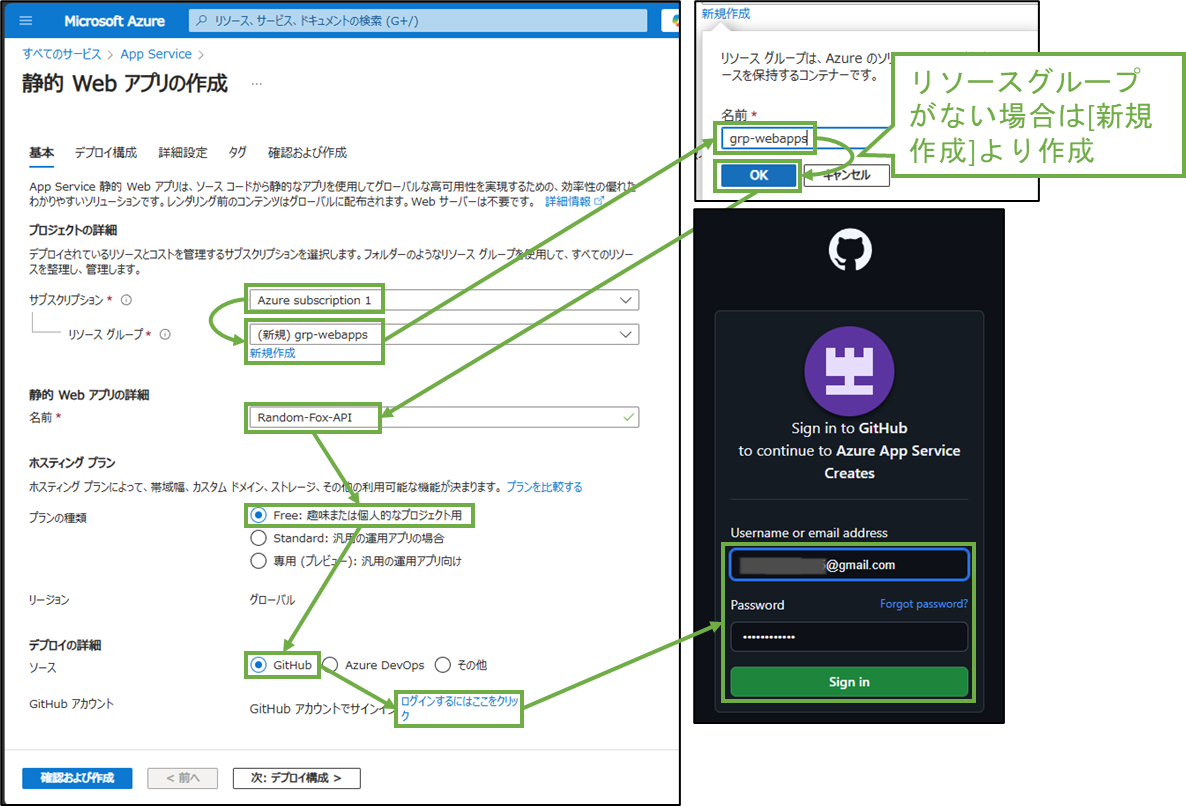1186x806 pixels.
Task: Click the GitHub Octocat logo
Action: [x=849, y=250]
